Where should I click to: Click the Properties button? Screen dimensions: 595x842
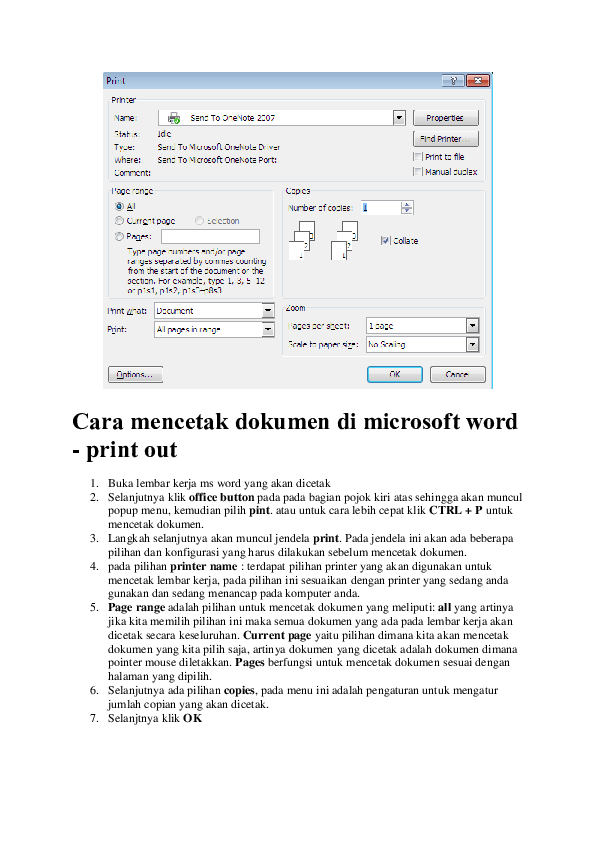click(445, 118)
